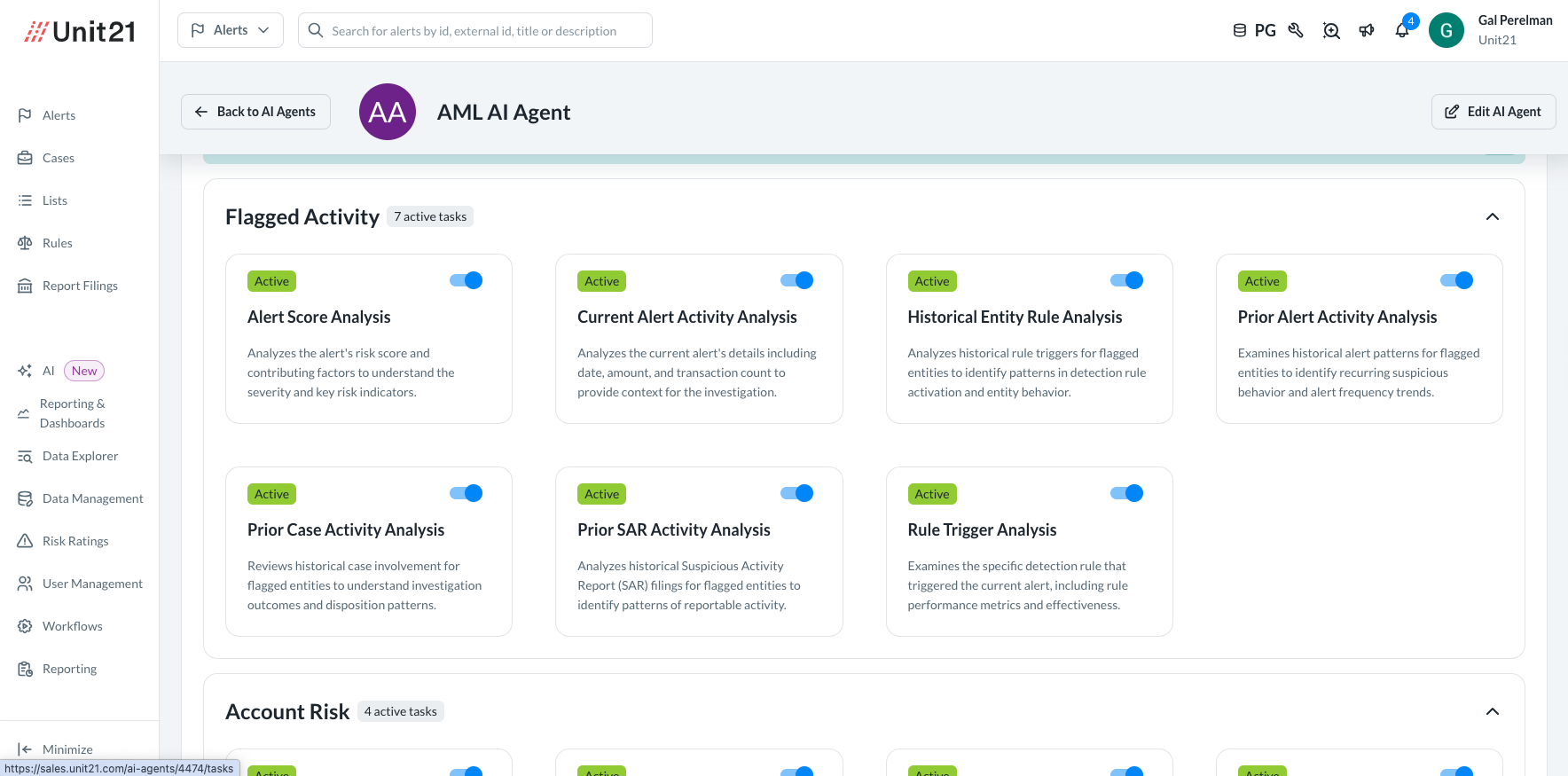
Task: Open User Management in sidebar
Action: (x=92, y=584)
